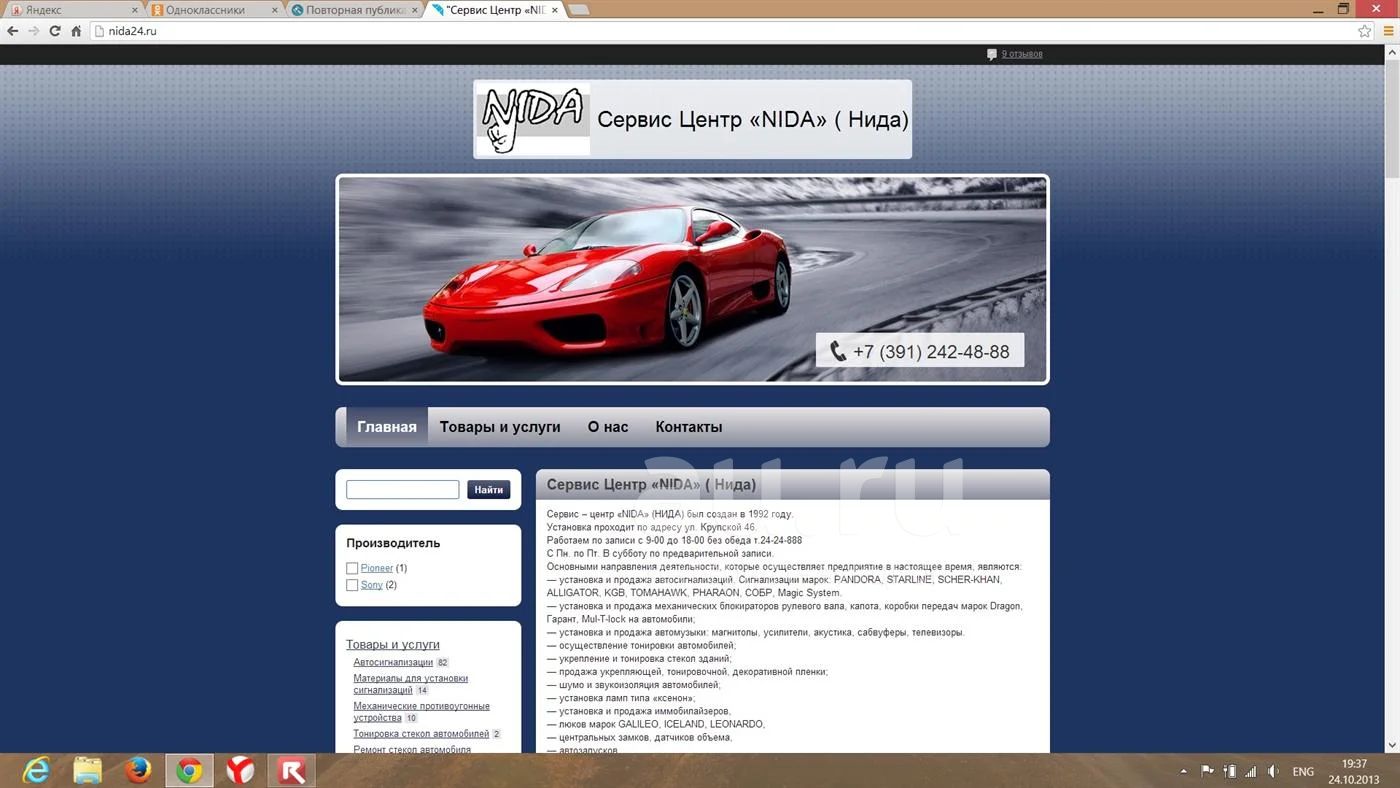The image size is (1400, 788).
Task: Open the Chrome menu icon
Action: [1388, 31]
